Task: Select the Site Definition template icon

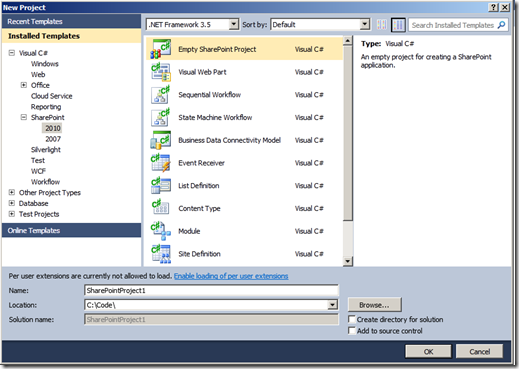Action: pos(160,254)
